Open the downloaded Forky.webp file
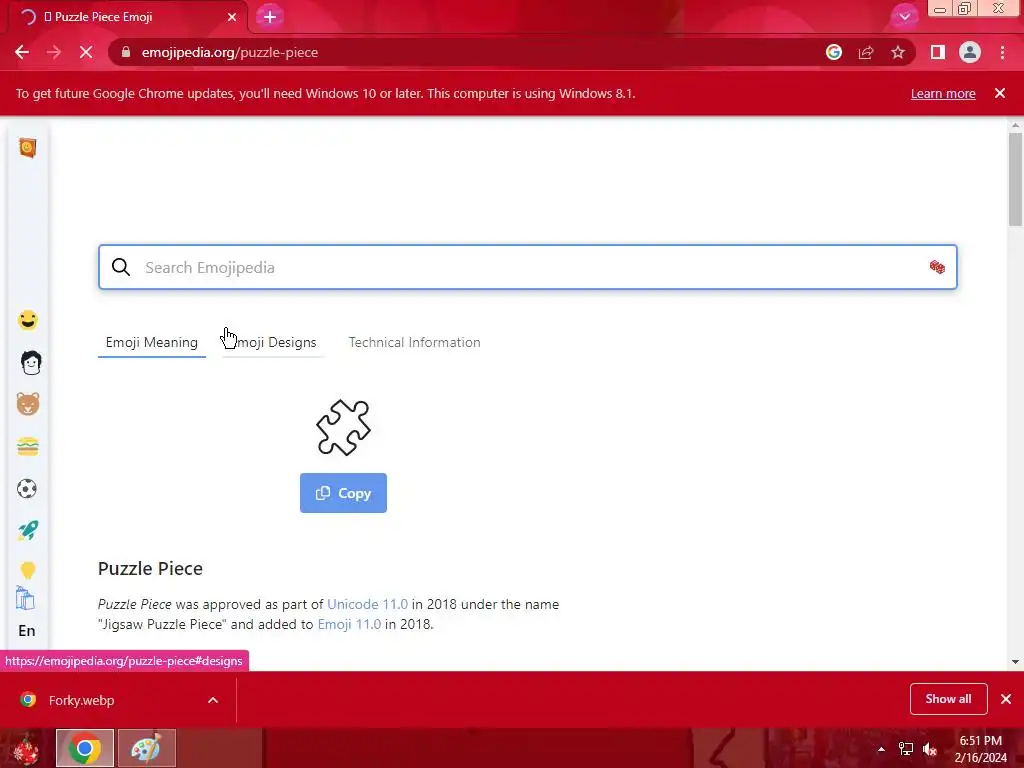The image size is (1024, 768). tap(82, 700)
